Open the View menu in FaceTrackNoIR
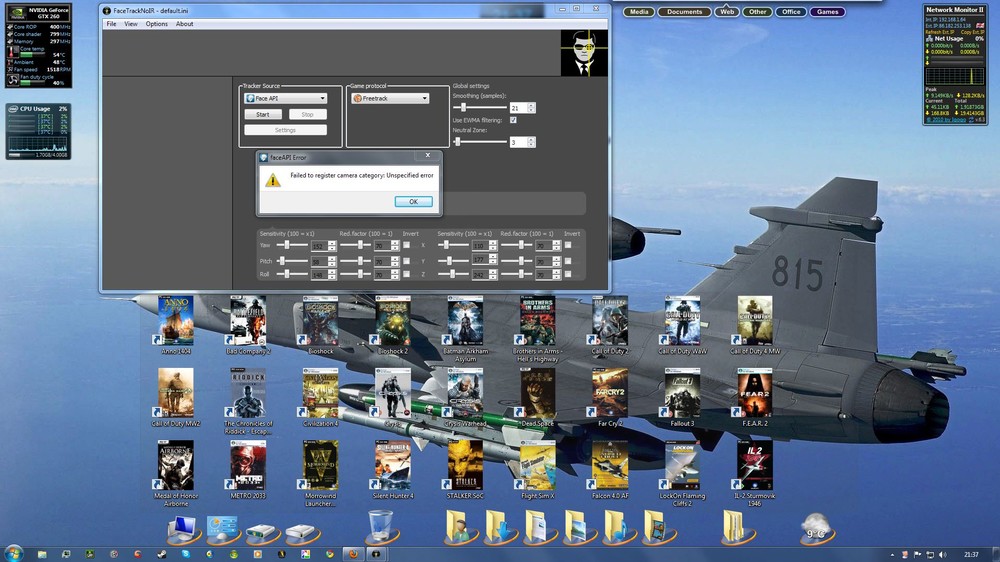Screen dimensions: 1000x562 click(x=131, y=24)
